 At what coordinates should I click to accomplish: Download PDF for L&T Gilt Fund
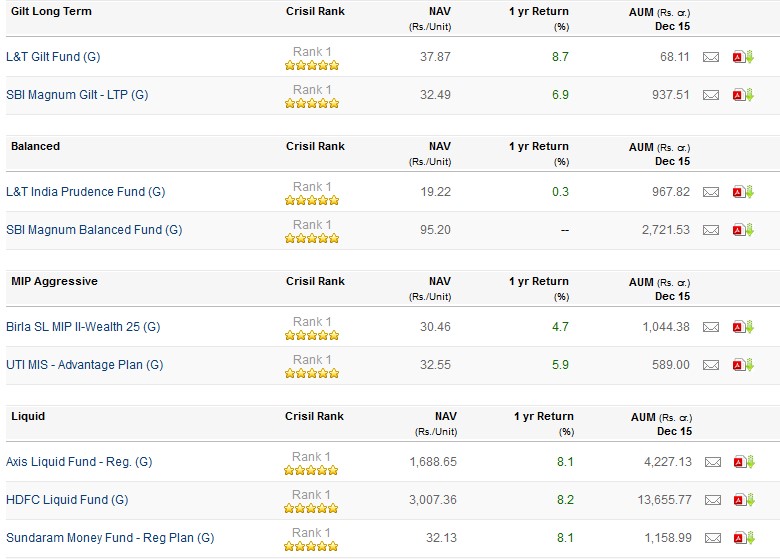743,57
